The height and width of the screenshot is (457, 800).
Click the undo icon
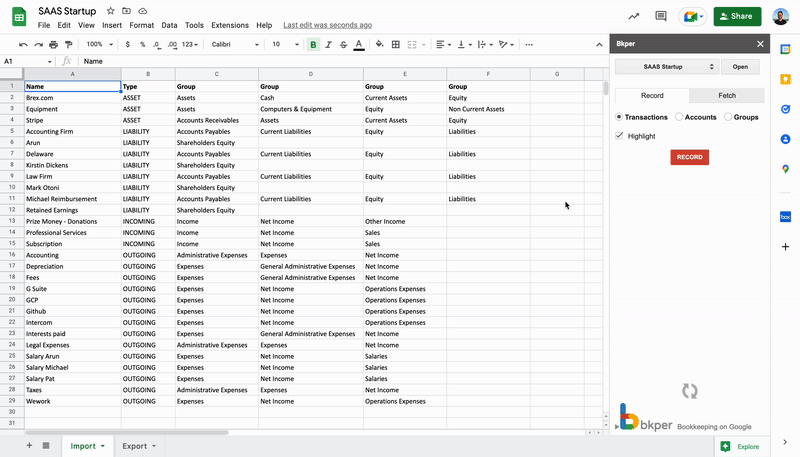click(x=23, y=45)
